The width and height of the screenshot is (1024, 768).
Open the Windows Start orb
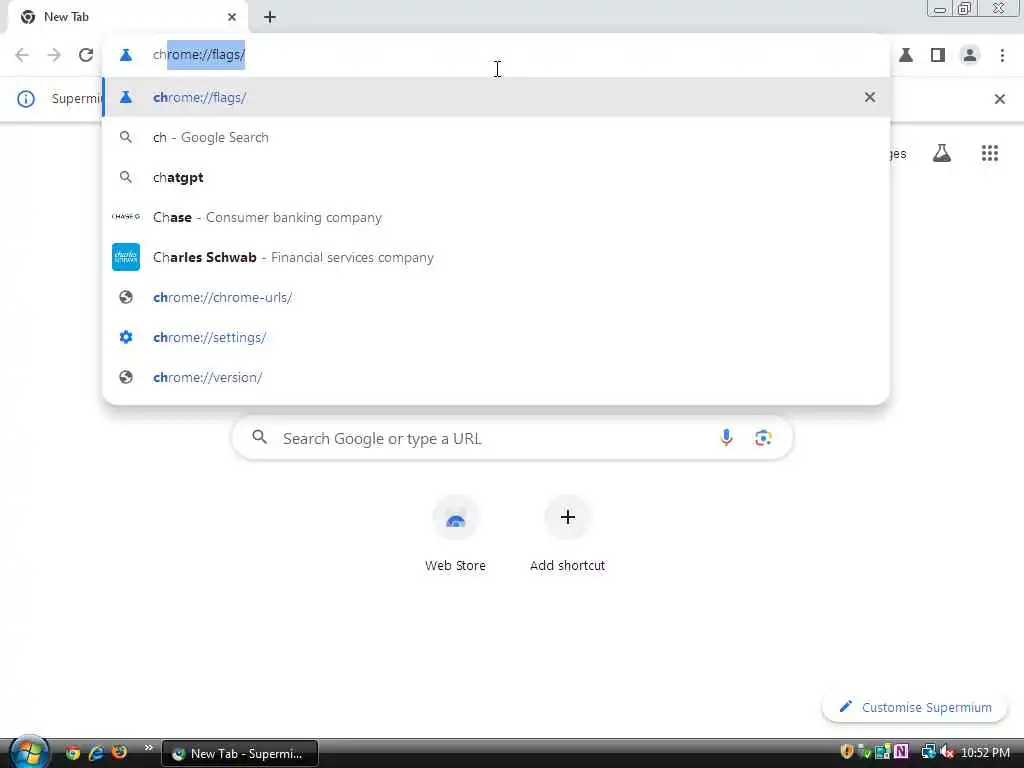coord(28,753)
